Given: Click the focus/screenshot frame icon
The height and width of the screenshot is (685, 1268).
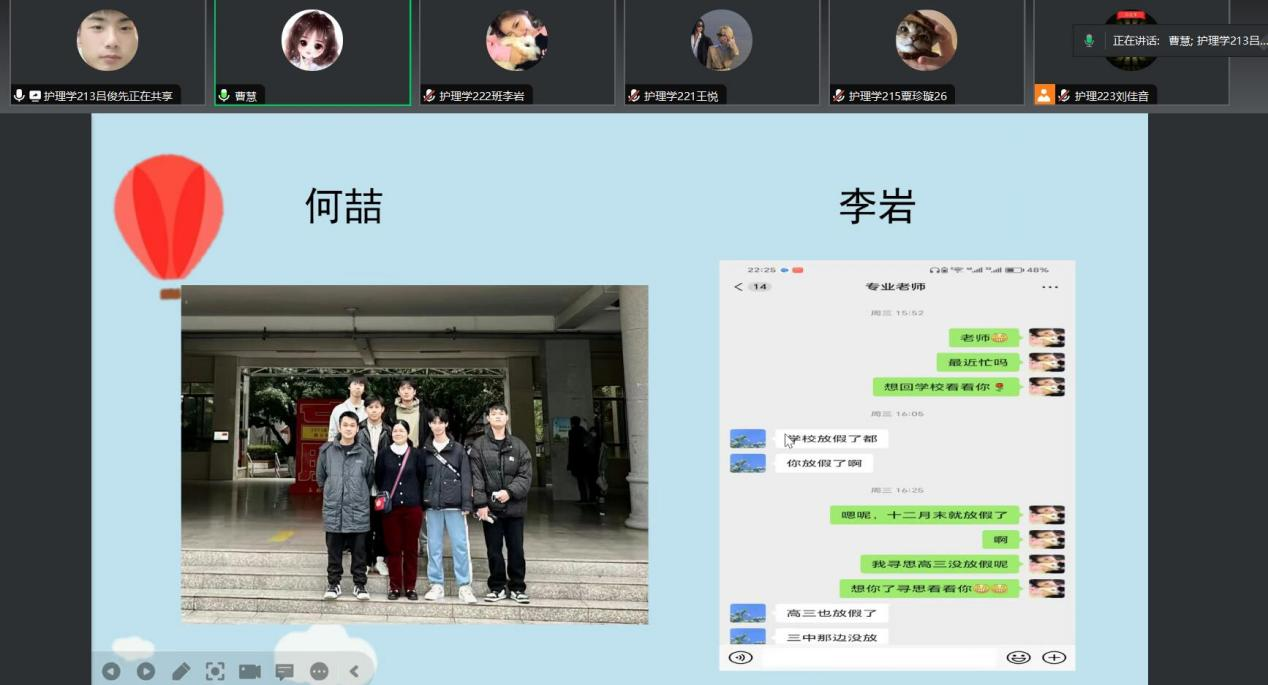Looking at the screenshot, I should point(215,671).
